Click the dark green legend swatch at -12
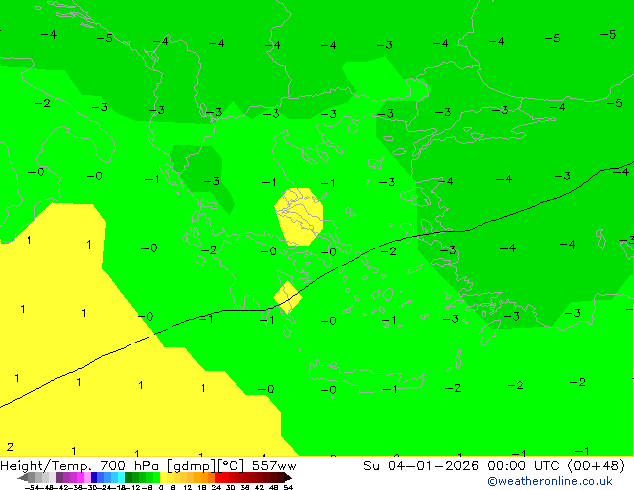634x490 pixels. click(129, 477)
